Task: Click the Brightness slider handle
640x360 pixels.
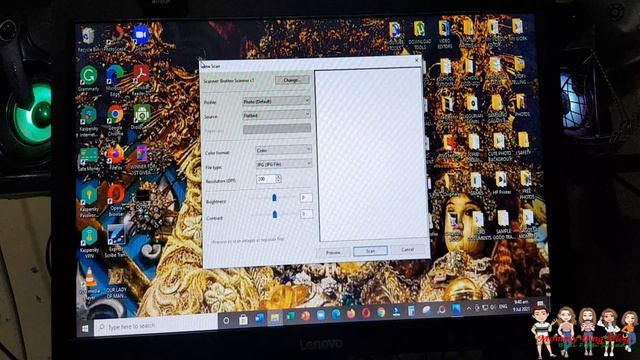Action: [x=274, y=198]
